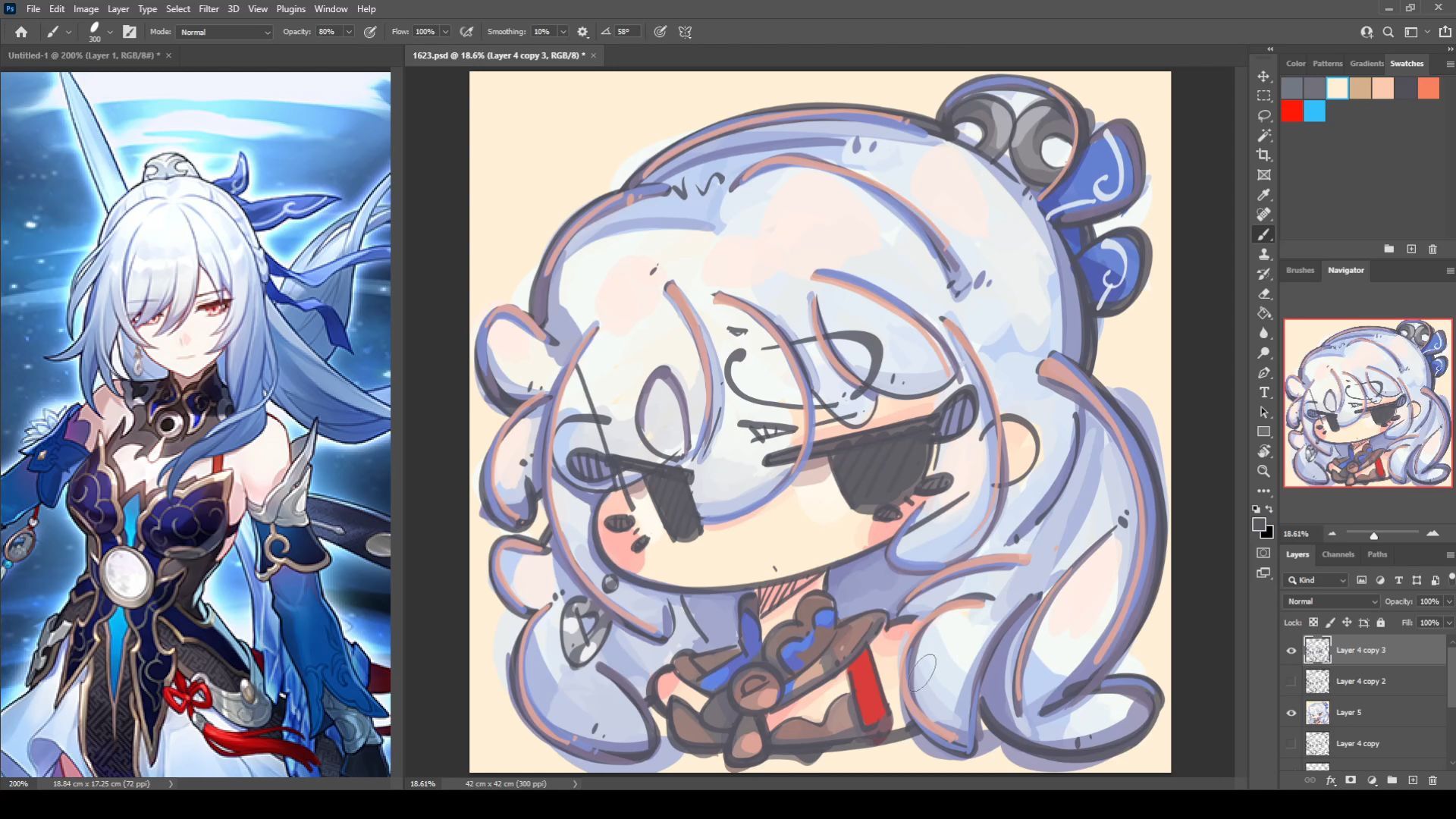The height and width of the screenshot is (819, 1456).
Task: Select the Eraser tool
Action: point(1263,293)
